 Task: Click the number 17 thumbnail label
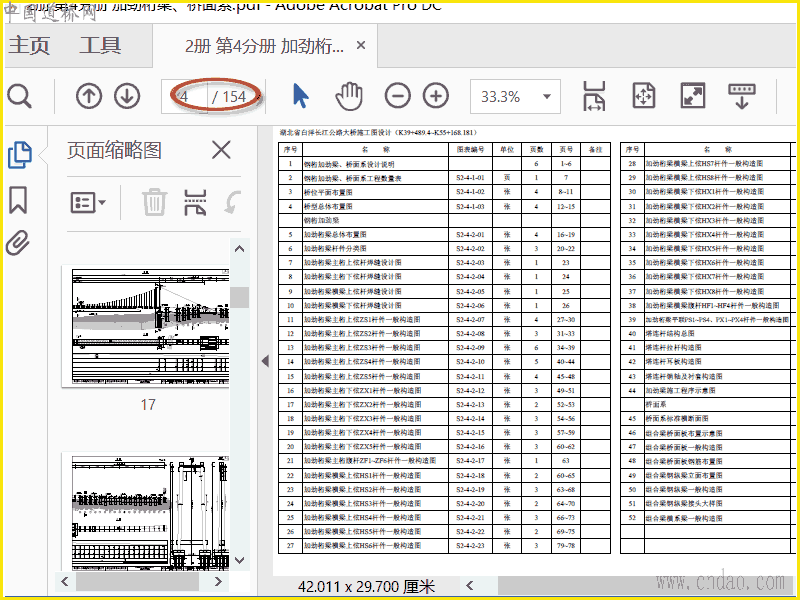[148, 405]
